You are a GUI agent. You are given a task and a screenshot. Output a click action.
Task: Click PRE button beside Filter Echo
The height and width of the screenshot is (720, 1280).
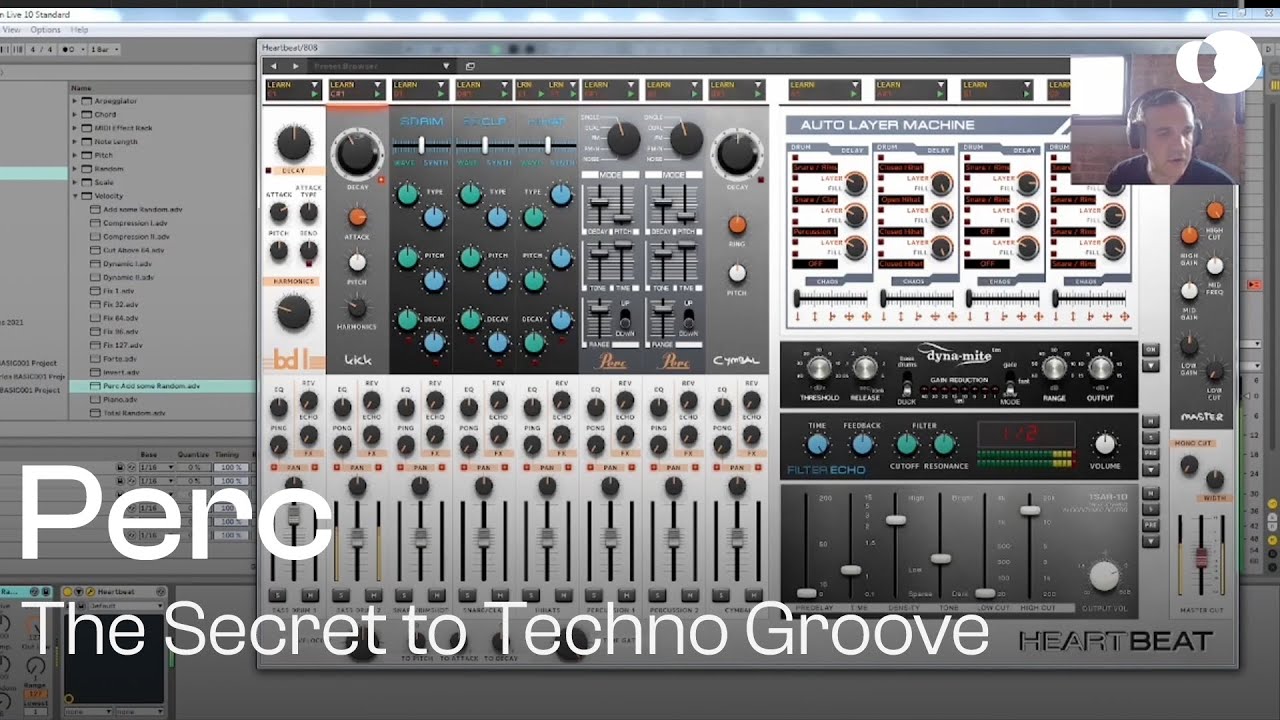(x=1151, y=452)
